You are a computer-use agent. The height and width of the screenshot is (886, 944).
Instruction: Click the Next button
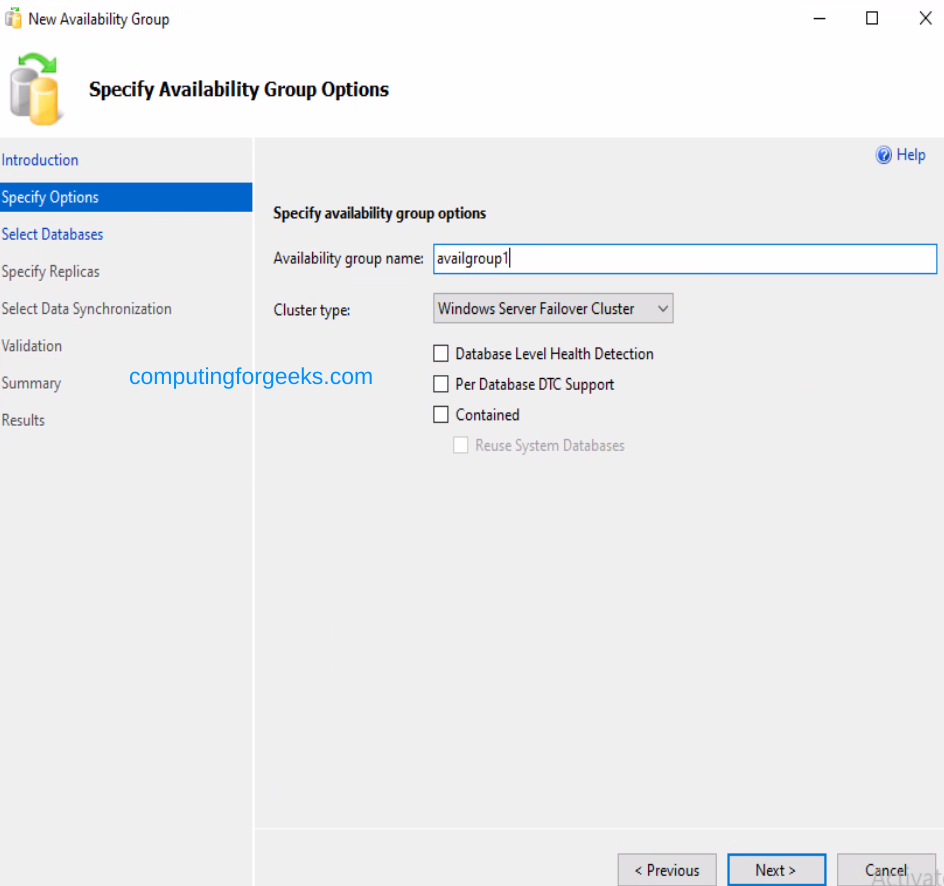tap(777, 869)
